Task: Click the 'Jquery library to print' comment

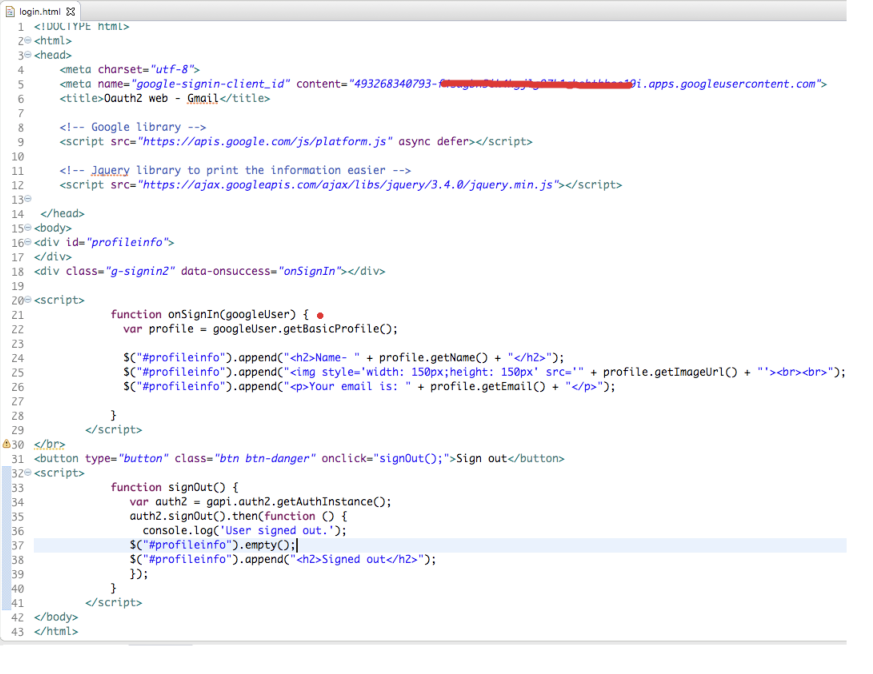Action: [x=236, y=170]
